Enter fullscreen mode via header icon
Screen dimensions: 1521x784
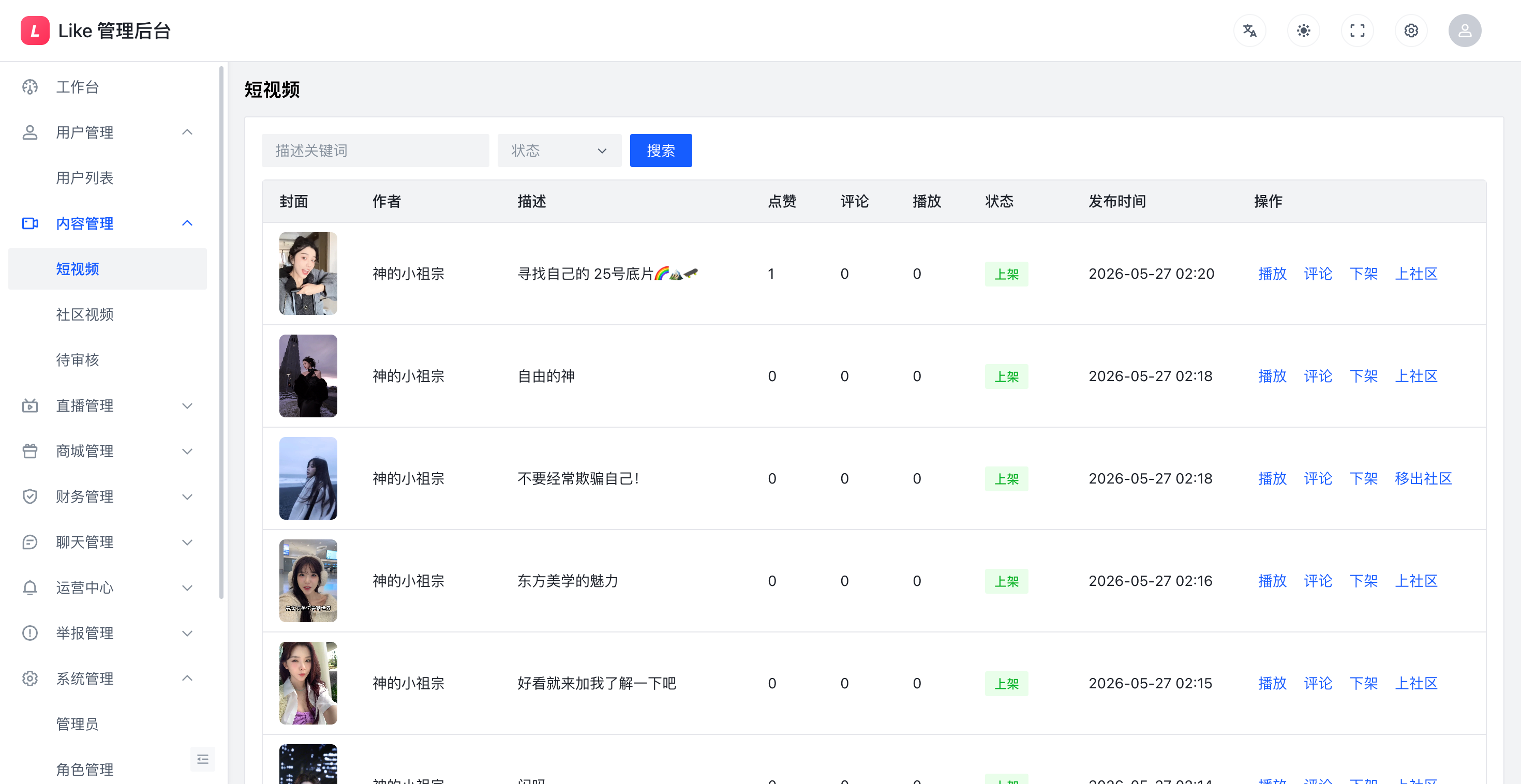[x=1358, y=31]
